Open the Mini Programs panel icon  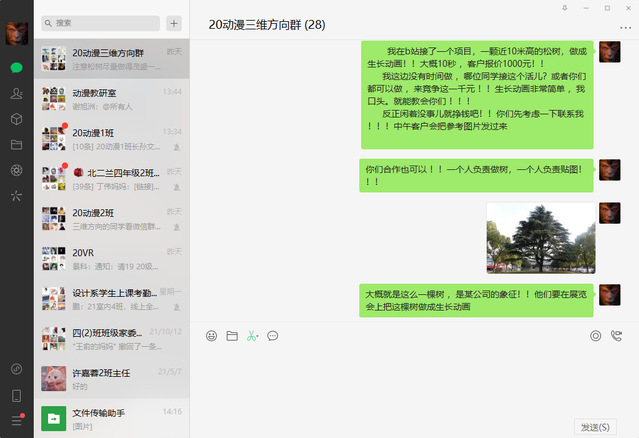pyautogui.click(x=16, y=369)
